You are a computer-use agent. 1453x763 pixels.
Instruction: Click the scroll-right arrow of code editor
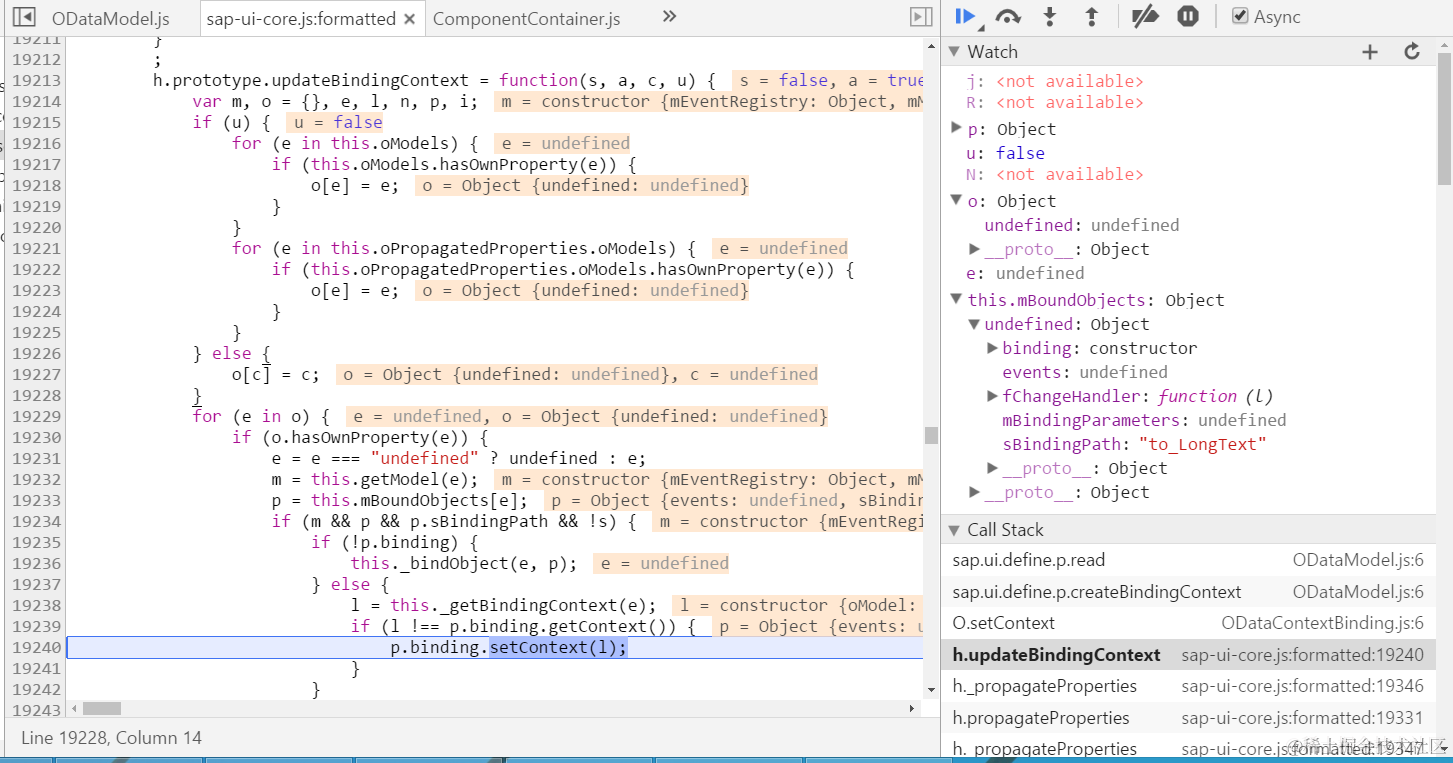[911, 708]
